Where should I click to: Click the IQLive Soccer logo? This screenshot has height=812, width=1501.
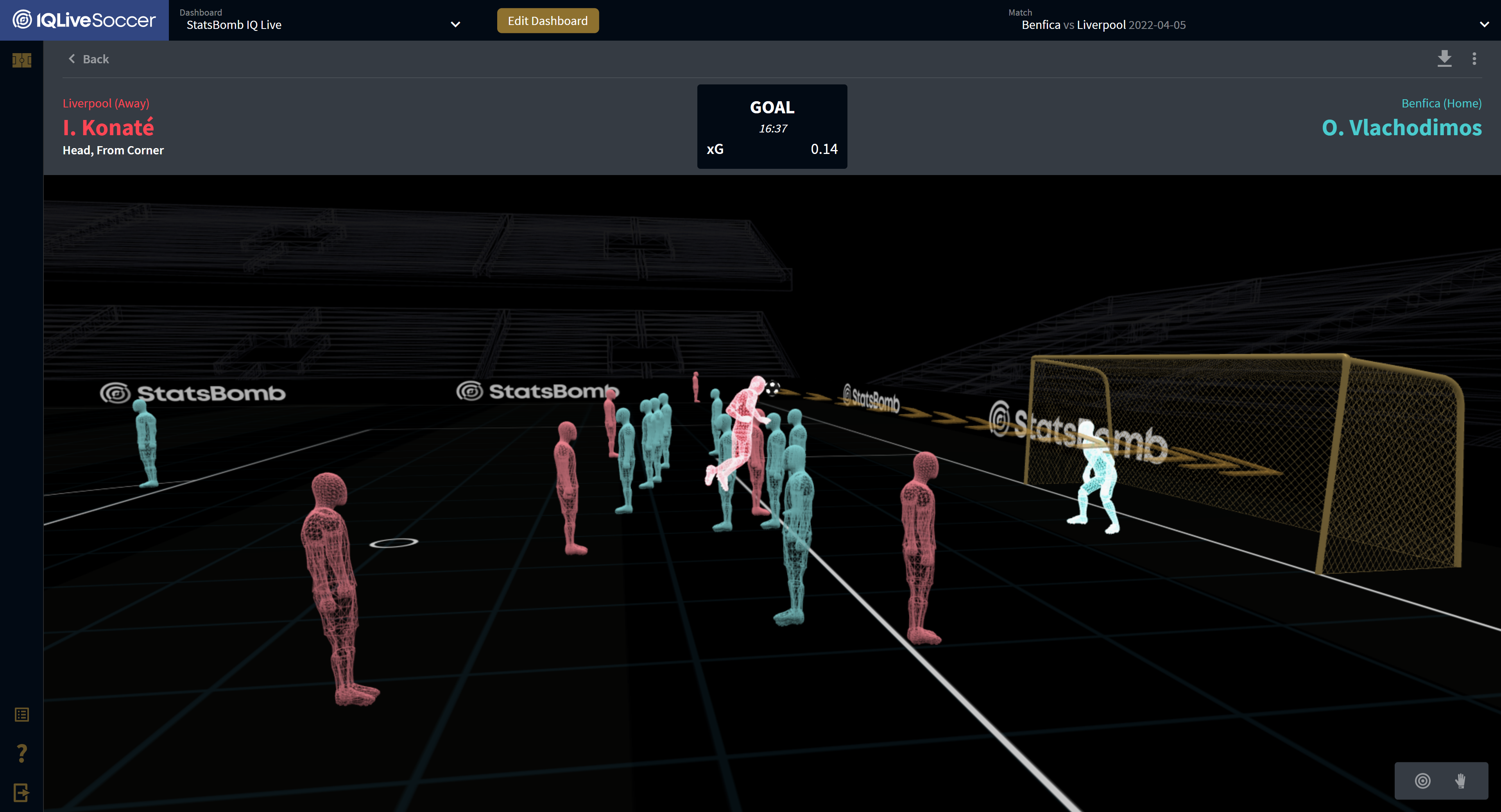pyautogui.click(x=84, y=20)
